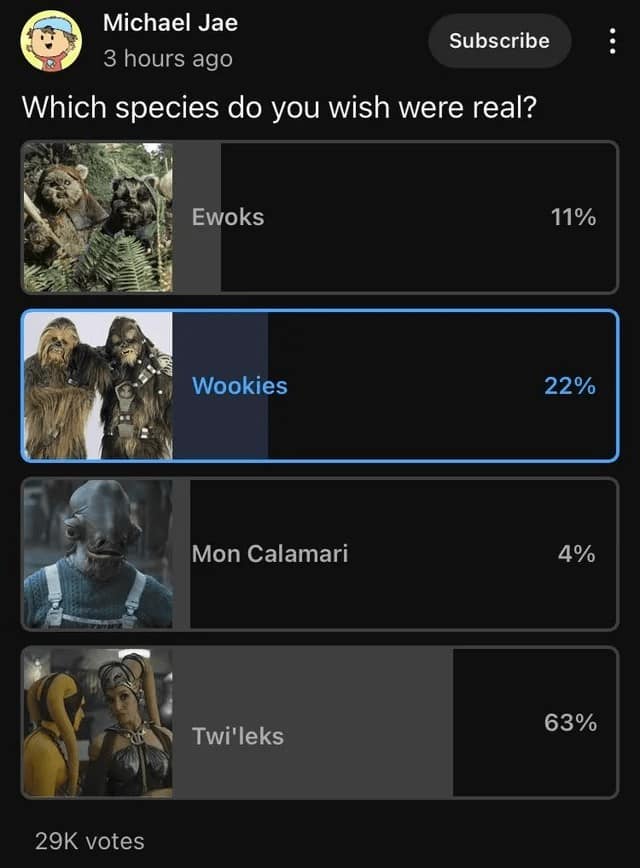
Task: Click the 4% result for Mon Calamari
Action: 576,553
